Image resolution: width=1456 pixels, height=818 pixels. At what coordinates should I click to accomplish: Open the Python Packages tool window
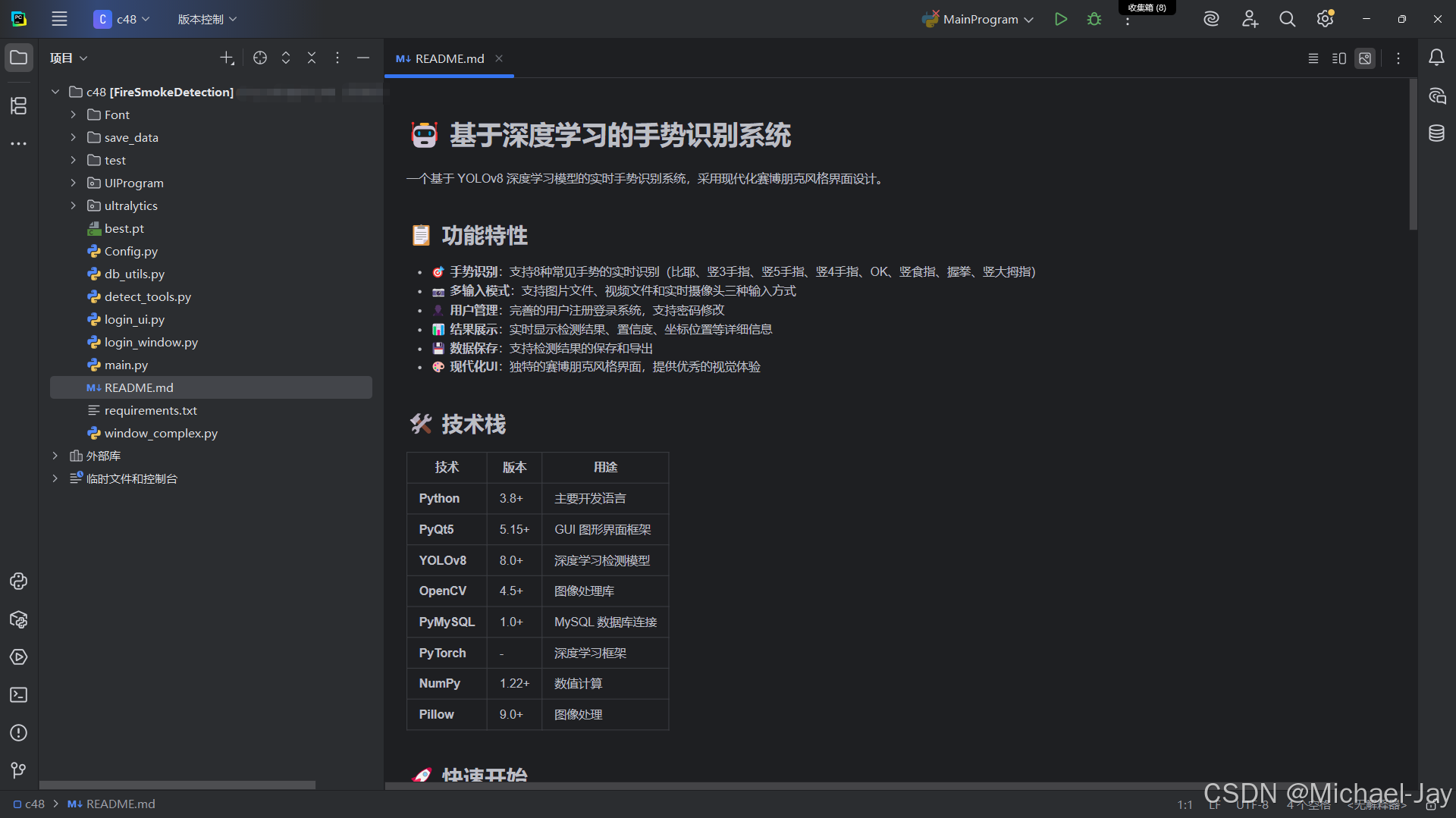[x=19, y=619]
